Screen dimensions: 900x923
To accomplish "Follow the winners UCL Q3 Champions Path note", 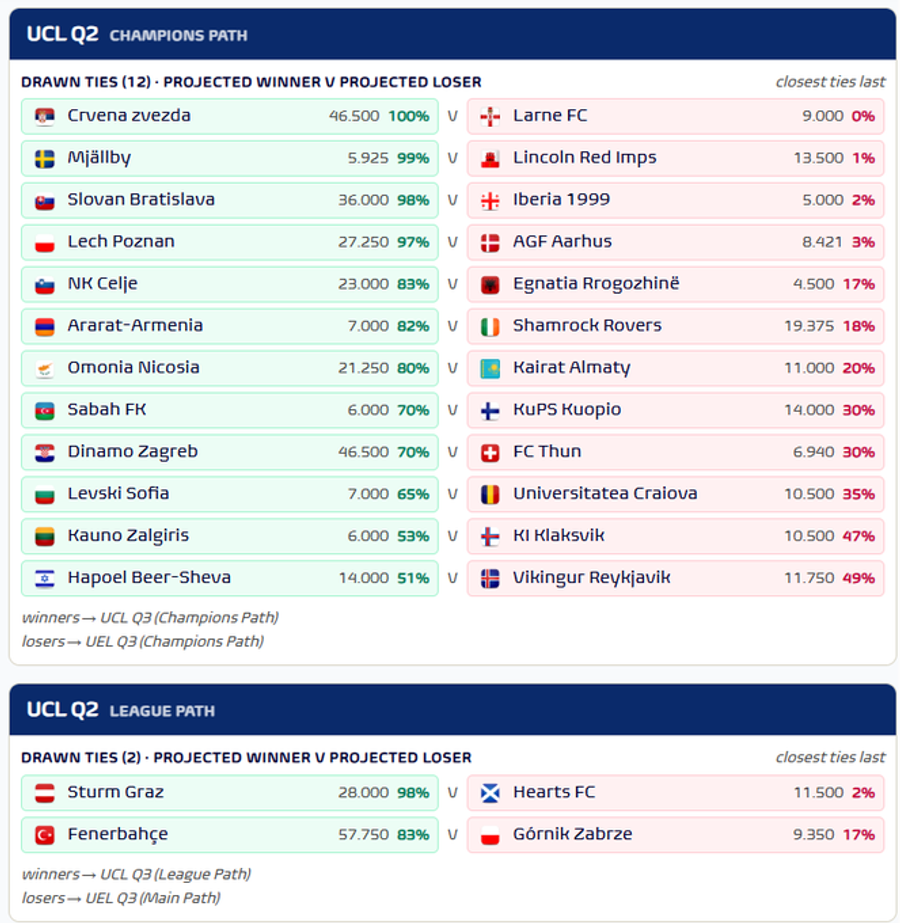I will (150, 617).
